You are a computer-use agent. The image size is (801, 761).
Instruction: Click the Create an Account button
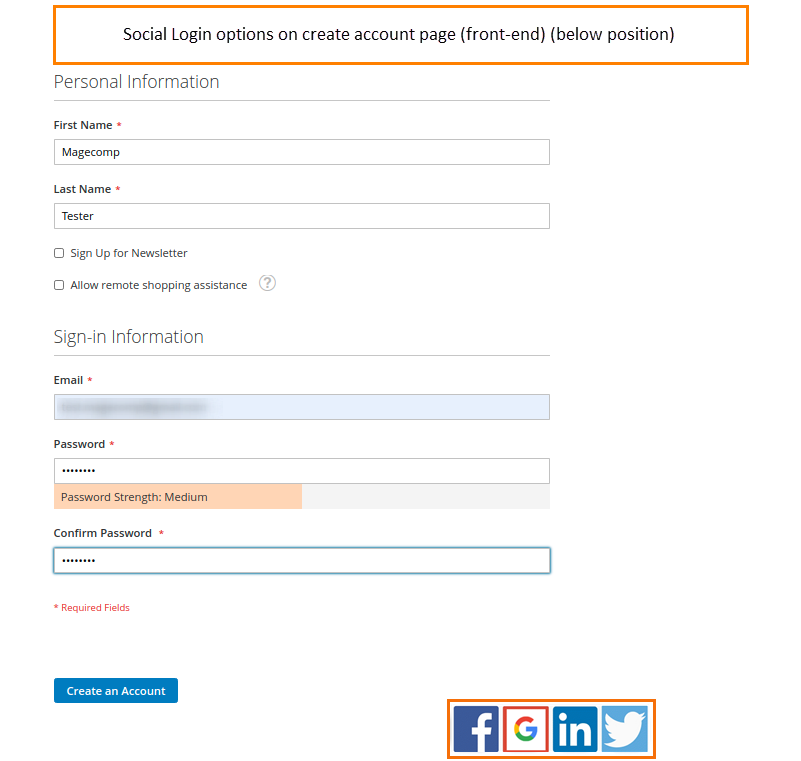[115, 690]
